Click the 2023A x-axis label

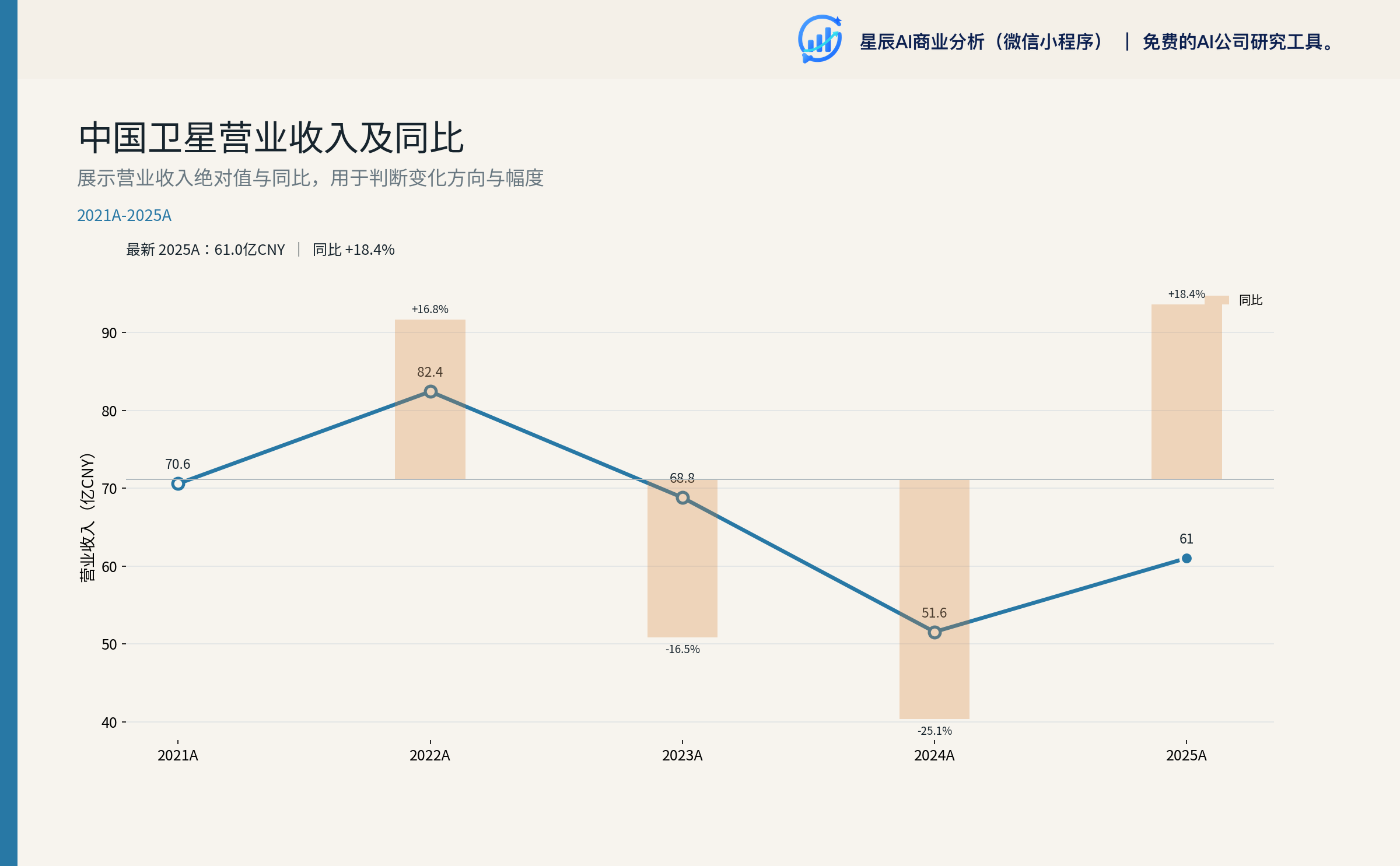pos(682,756)
